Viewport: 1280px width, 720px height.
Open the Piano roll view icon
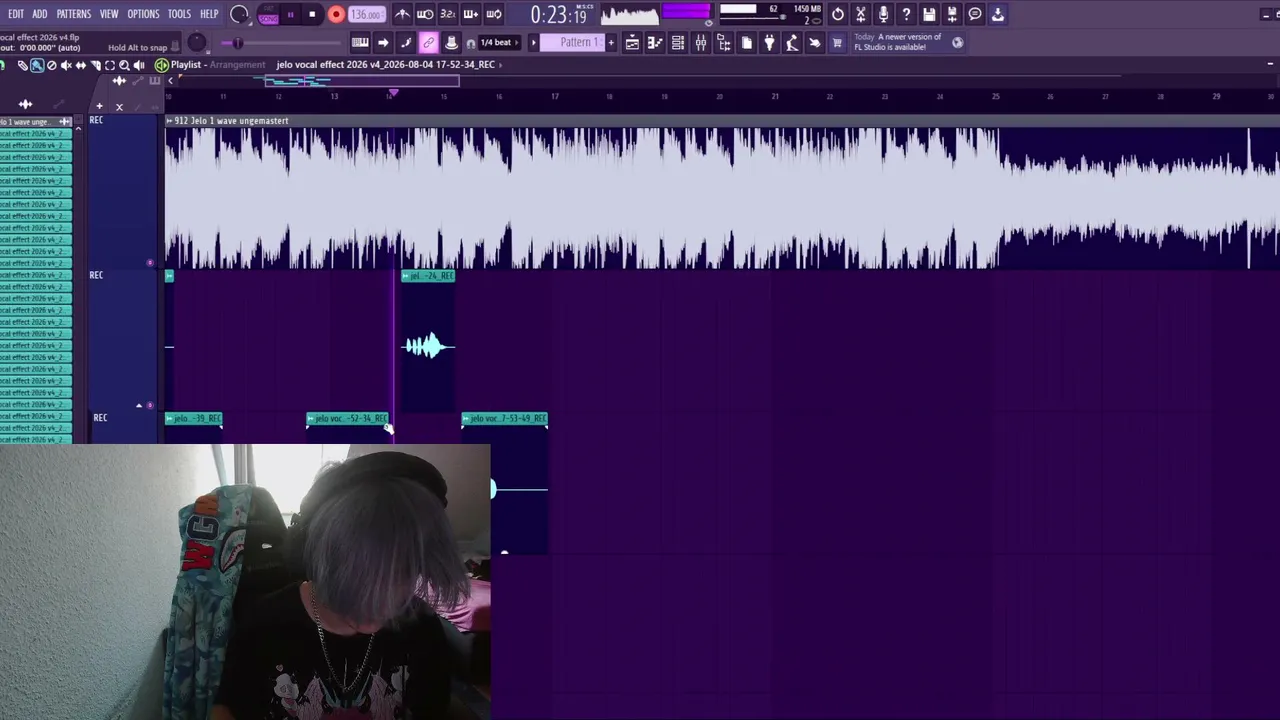655,43
